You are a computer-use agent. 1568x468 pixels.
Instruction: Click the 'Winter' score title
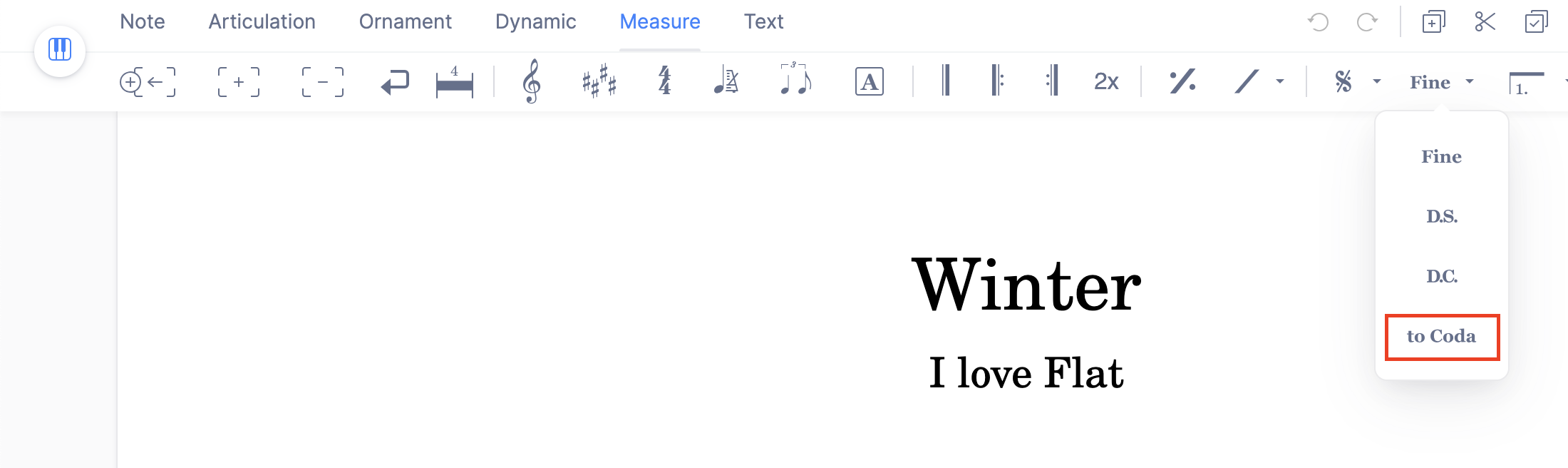coord(1026,285)
